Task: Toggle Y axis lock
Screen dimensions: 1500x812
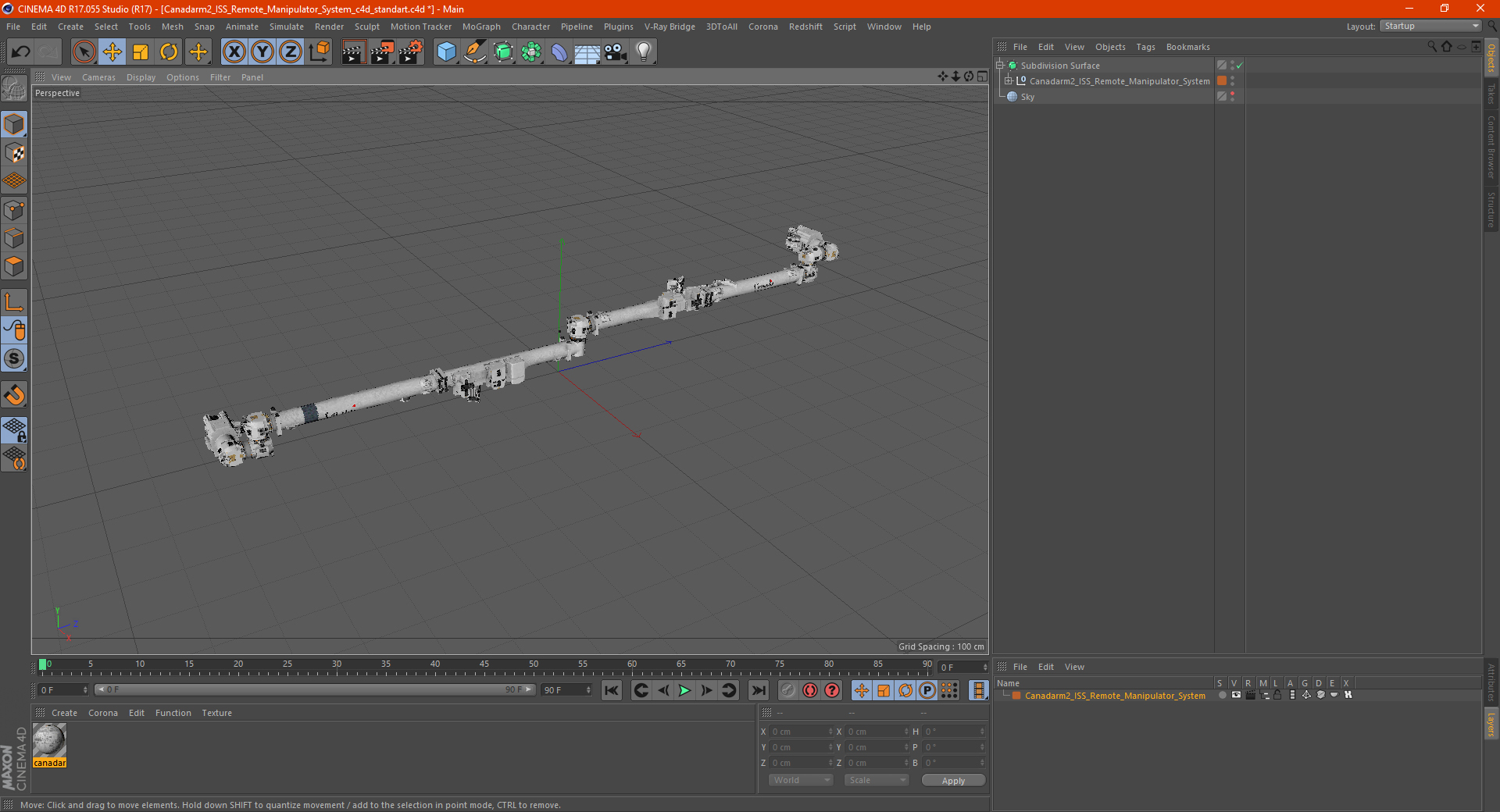Action: tap(262, 52)
